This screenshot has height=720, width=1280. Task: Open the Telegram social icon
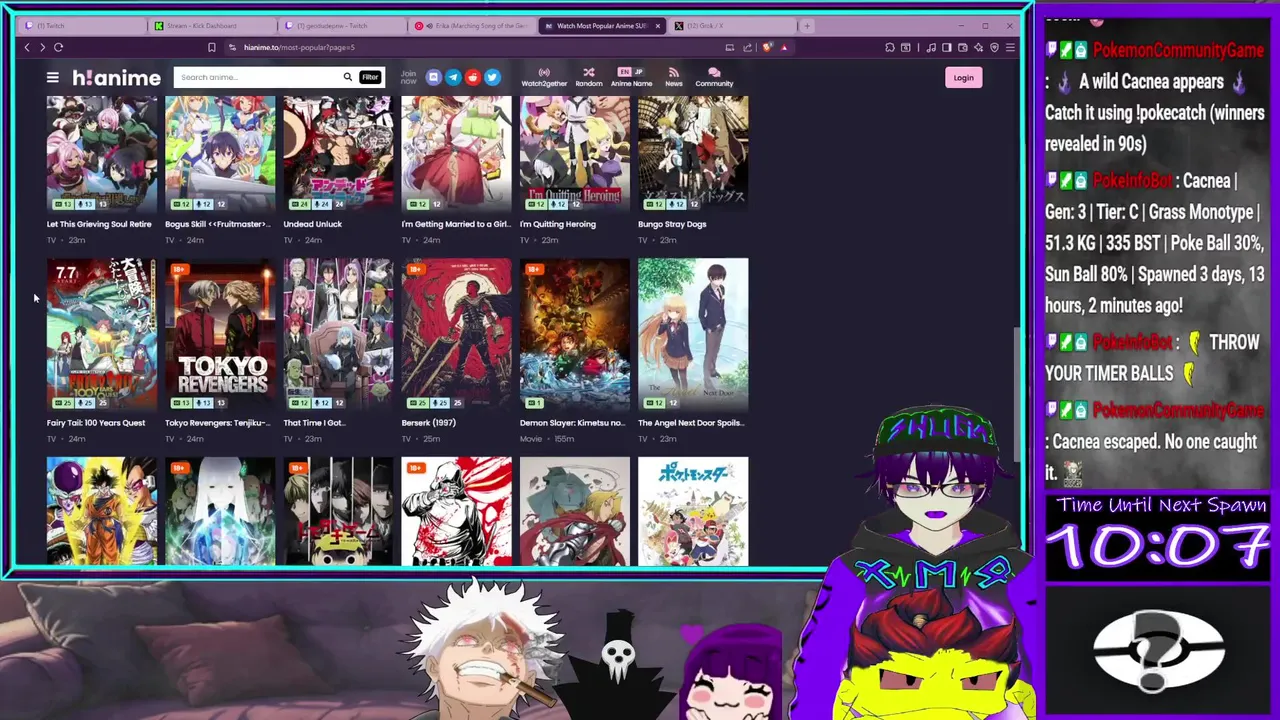pyautogui.click(x=453, y=77)
